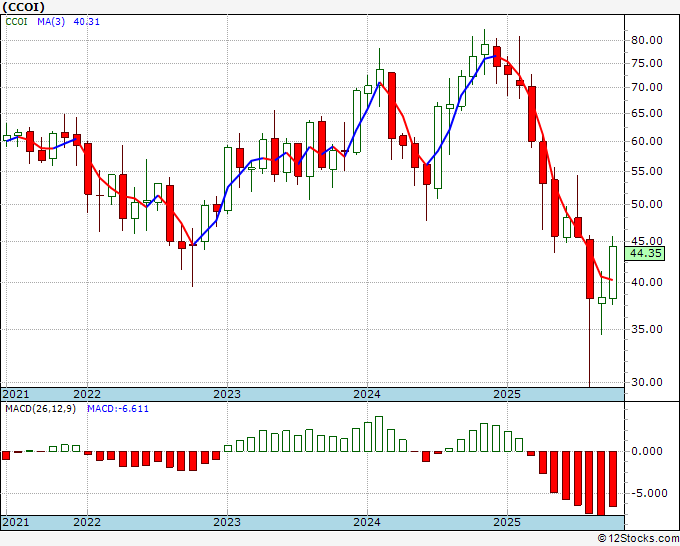Click the 40.31 moving average value
The height and width of the screenshot is (546, 680).
tap(86, 21)
